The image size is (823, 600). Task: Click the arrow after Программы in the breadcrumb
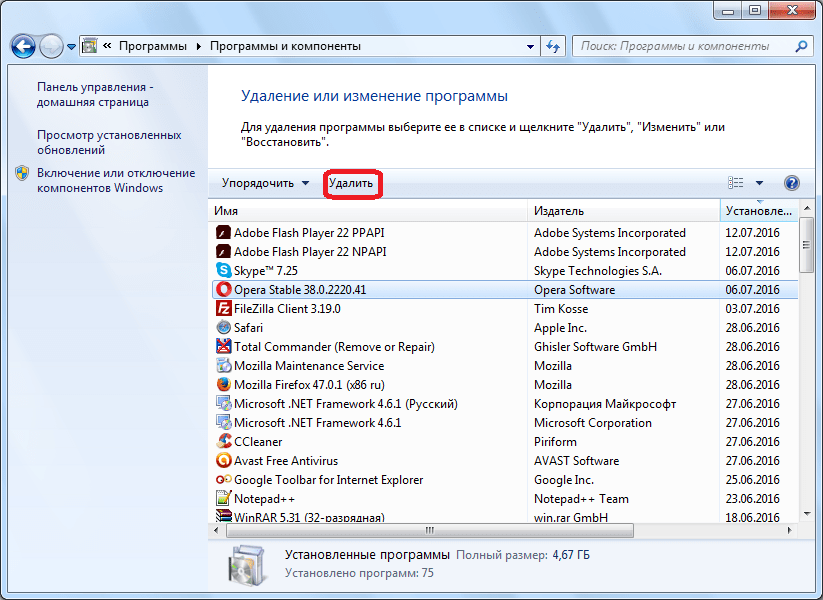[198, 46]
